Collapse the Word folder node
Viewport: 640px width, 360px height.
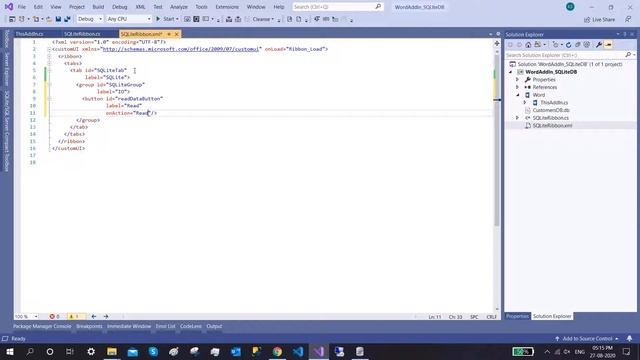518,95
